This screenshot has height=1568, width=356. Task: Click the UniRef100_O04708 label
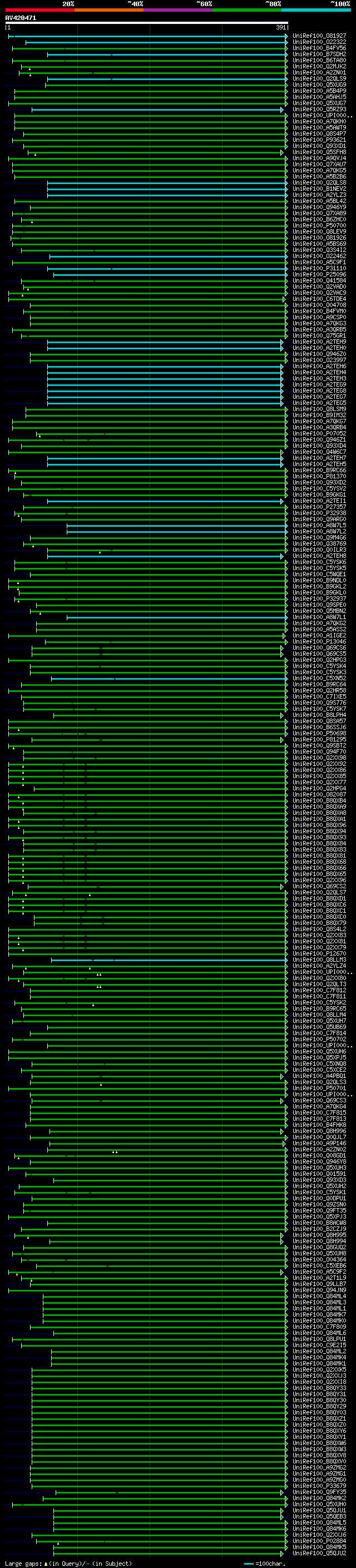tap(319, 305)
